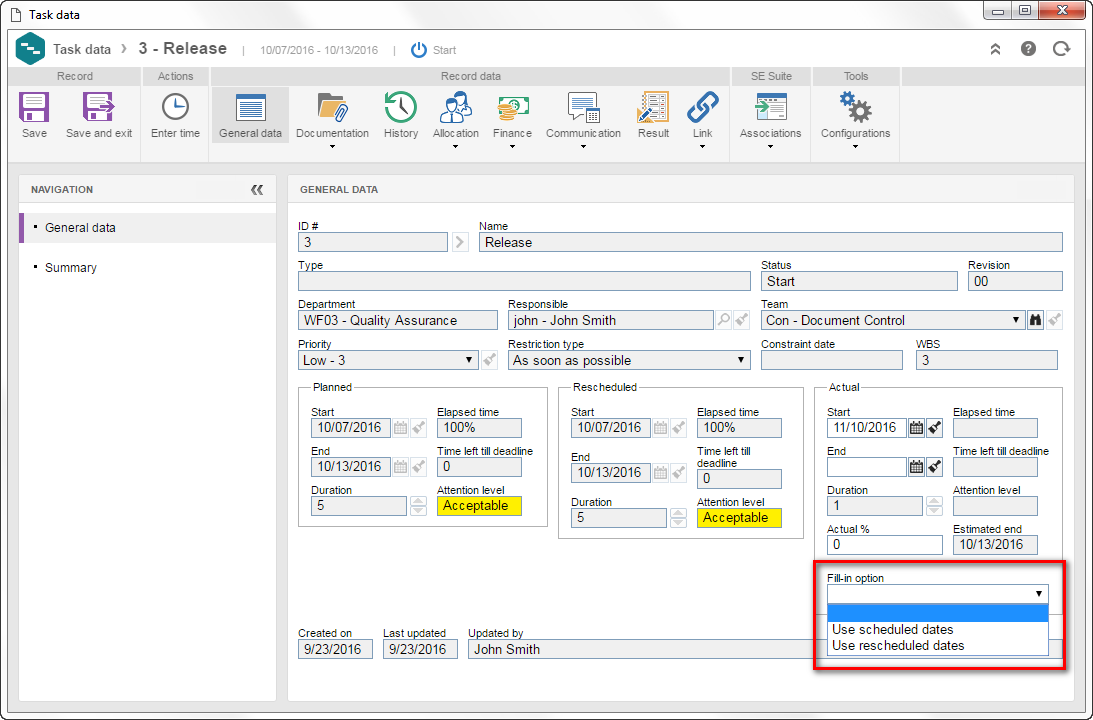This screenshot has width=1093, height=720.
Task: Open the Configurations gears icon
Action: (855, 108)
